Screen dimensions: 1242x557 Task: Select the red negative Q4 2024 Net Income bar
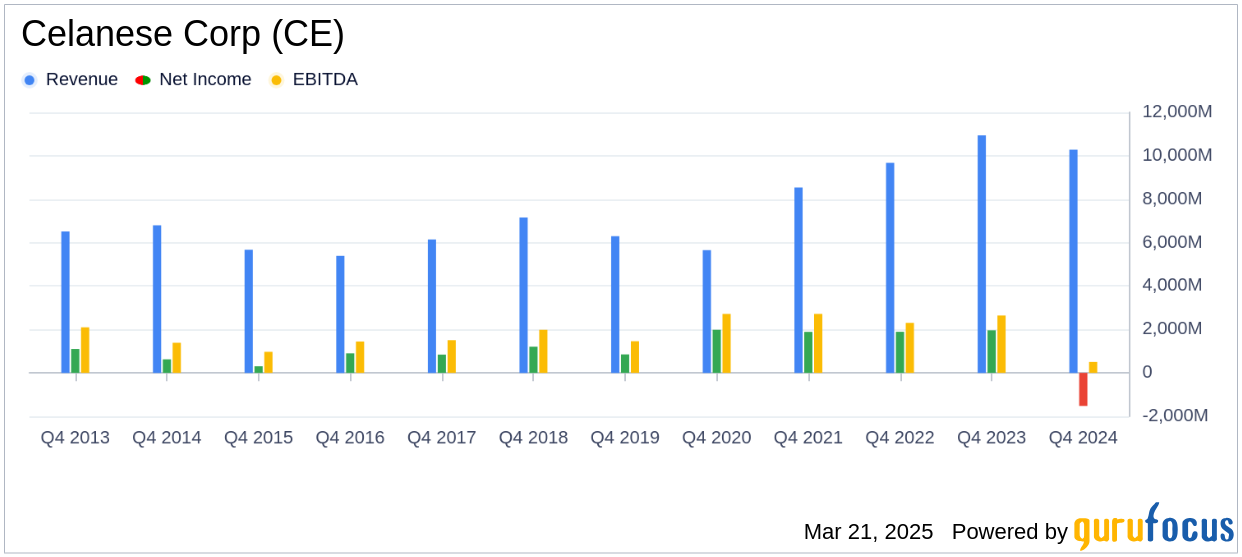tap(1083, 389)
